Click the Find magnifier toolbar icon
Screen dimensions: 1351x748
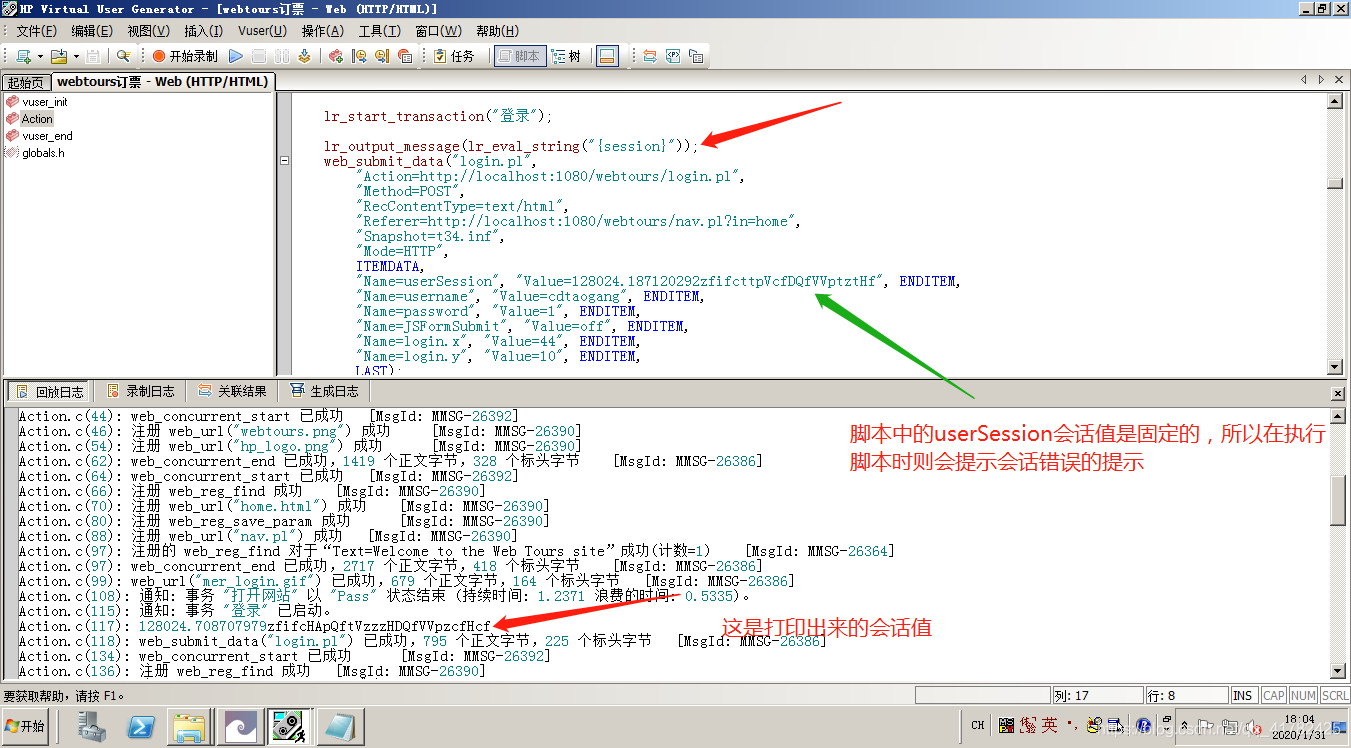(123, 56)
